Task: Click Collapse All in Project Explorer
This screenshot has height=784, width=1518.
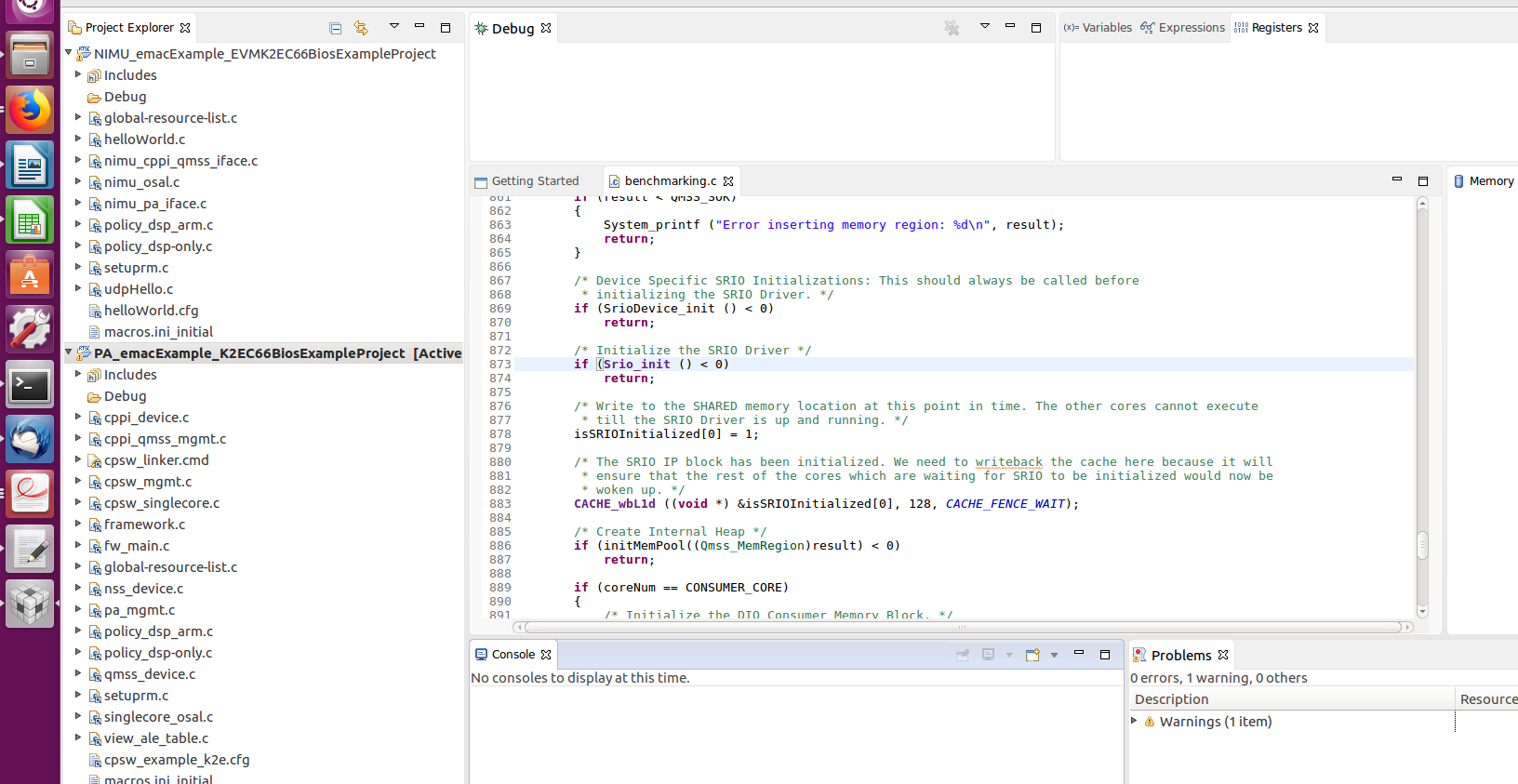Action: (336, 28)
